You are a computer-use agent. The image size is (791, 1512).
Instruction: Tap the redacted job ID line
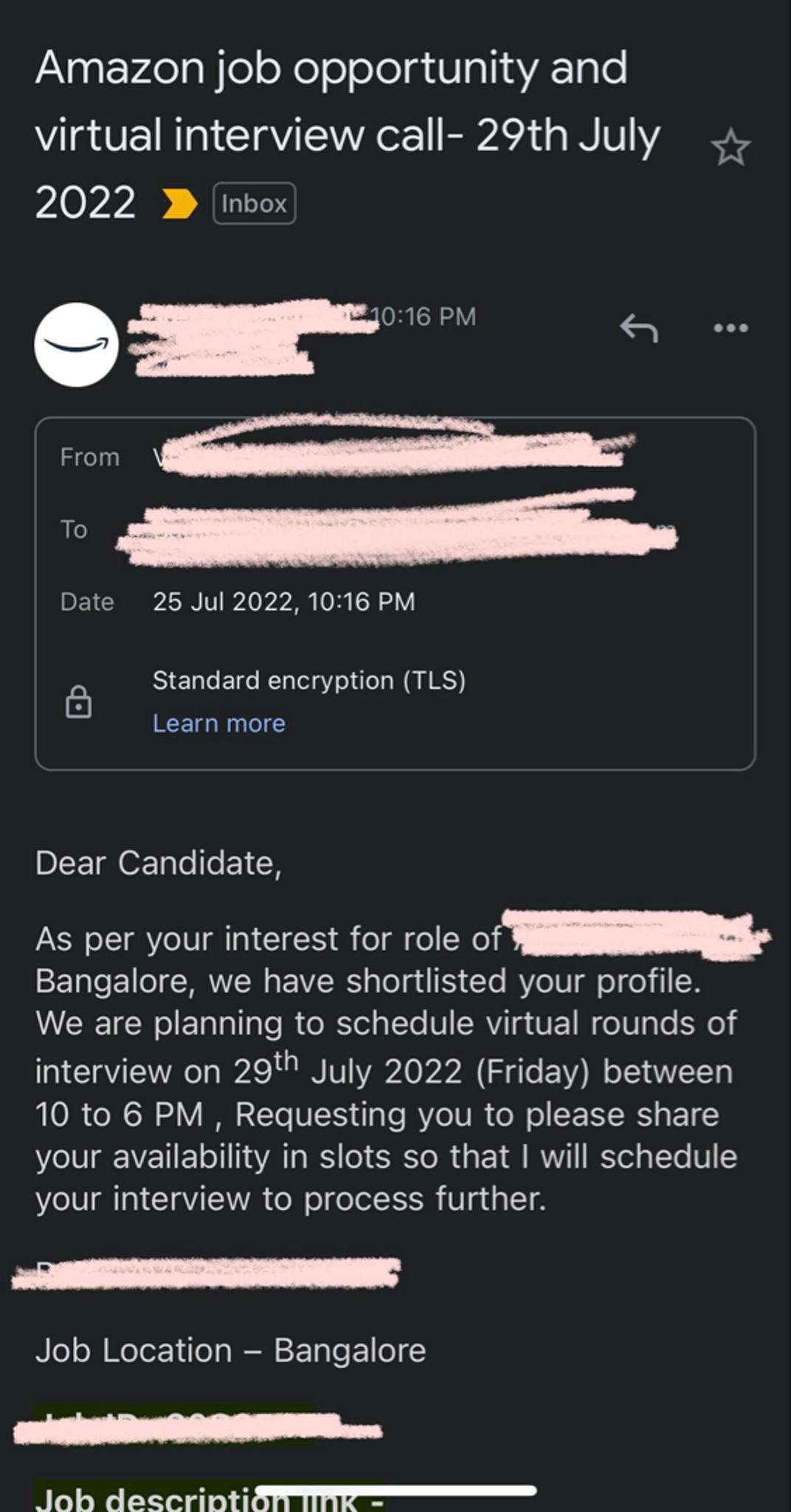point(198,1425)
